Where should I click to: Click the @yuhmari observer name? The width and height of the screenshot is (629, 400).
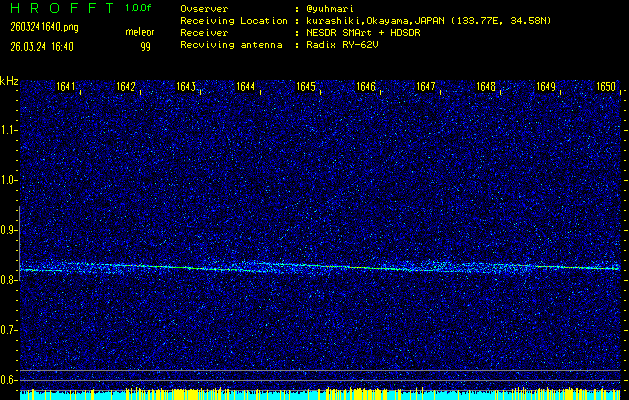pos(330,8)
